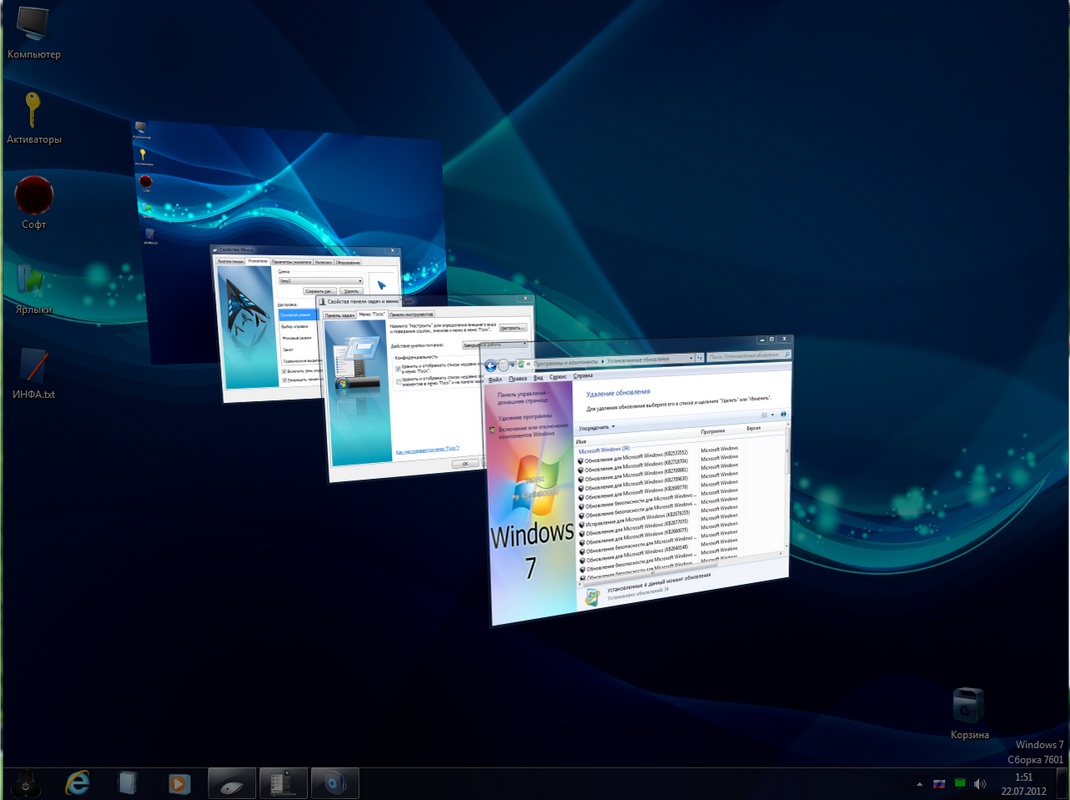
Task: Click the Программы и компоненты breadcrumb
Action: point(566,362)
